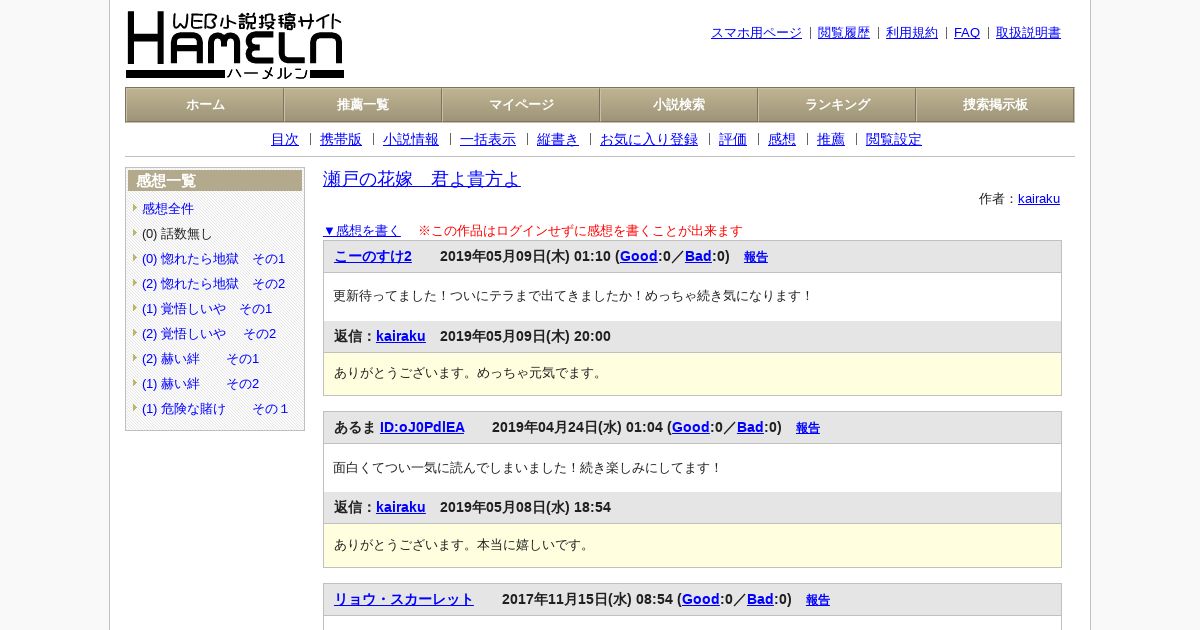Image resolution: width=1200 pixels, height=630 pixels.
Task: Vote Good on こーのすけ2's comment
Action: [x=639, y=257]
